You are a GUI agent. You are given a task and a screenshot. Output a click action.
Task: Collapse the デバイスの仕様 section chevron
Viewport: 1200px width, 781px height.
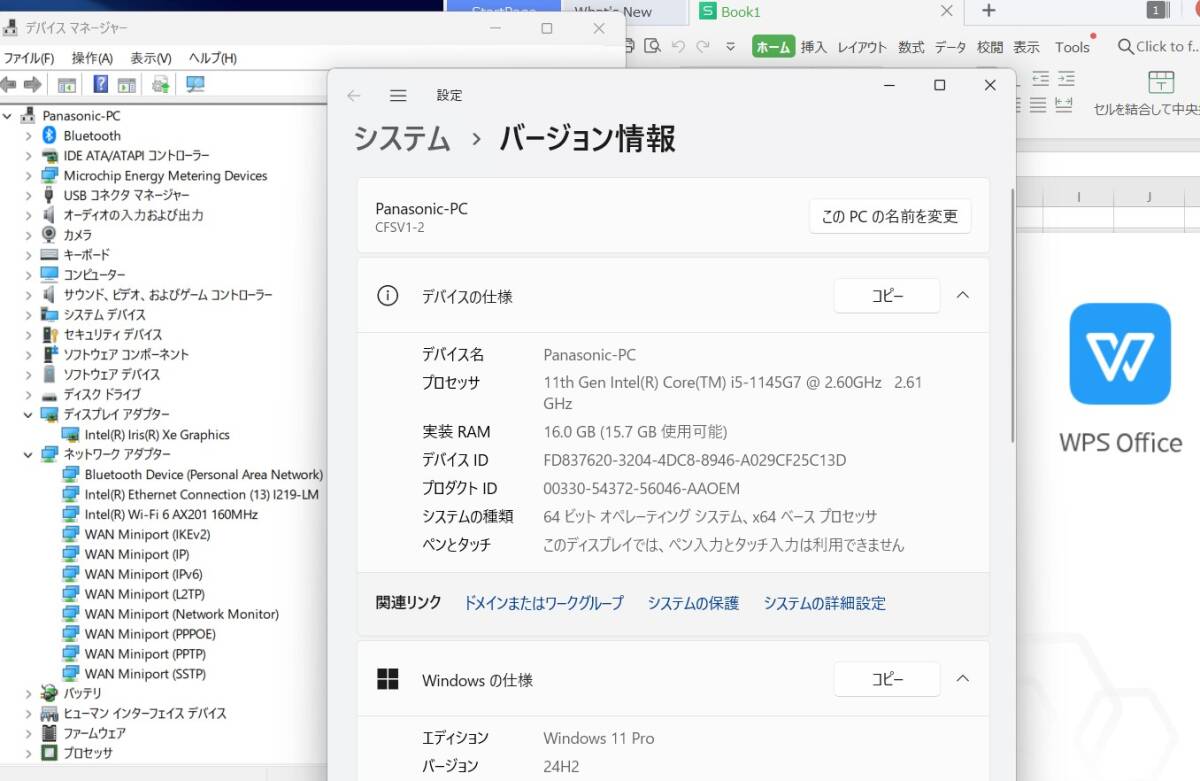pyautogui.click(x=962, y=295)
